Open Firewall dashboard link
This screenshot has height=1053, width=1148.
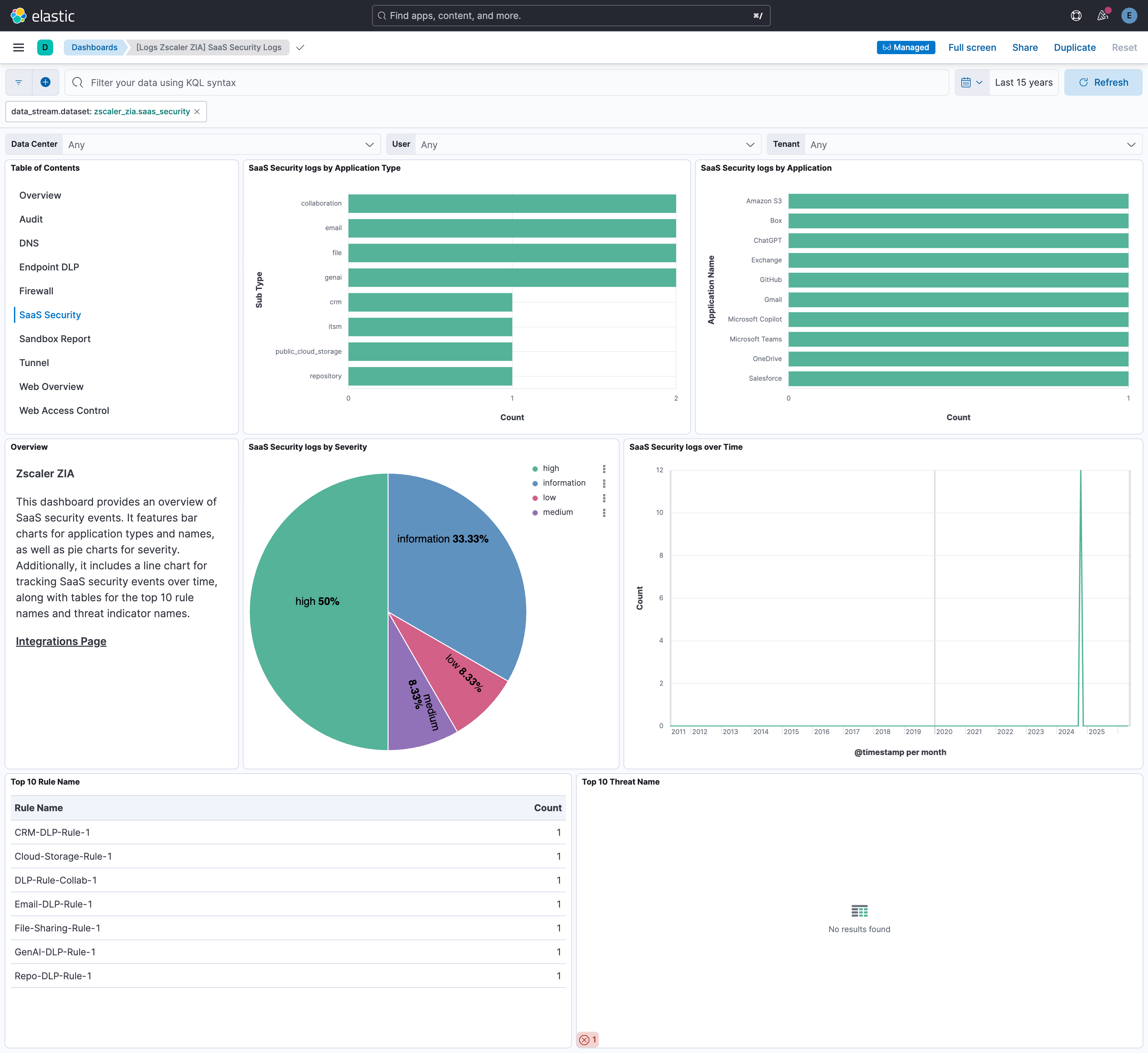36,291
